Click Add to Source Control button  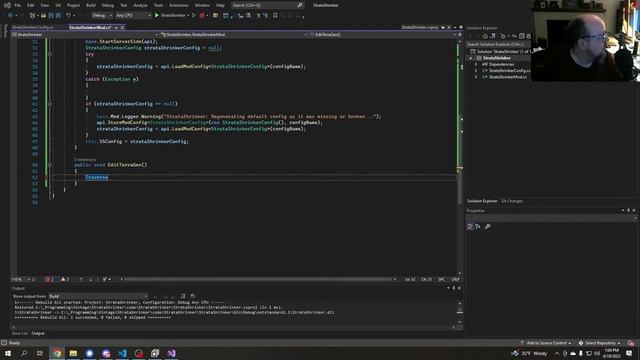546,343
